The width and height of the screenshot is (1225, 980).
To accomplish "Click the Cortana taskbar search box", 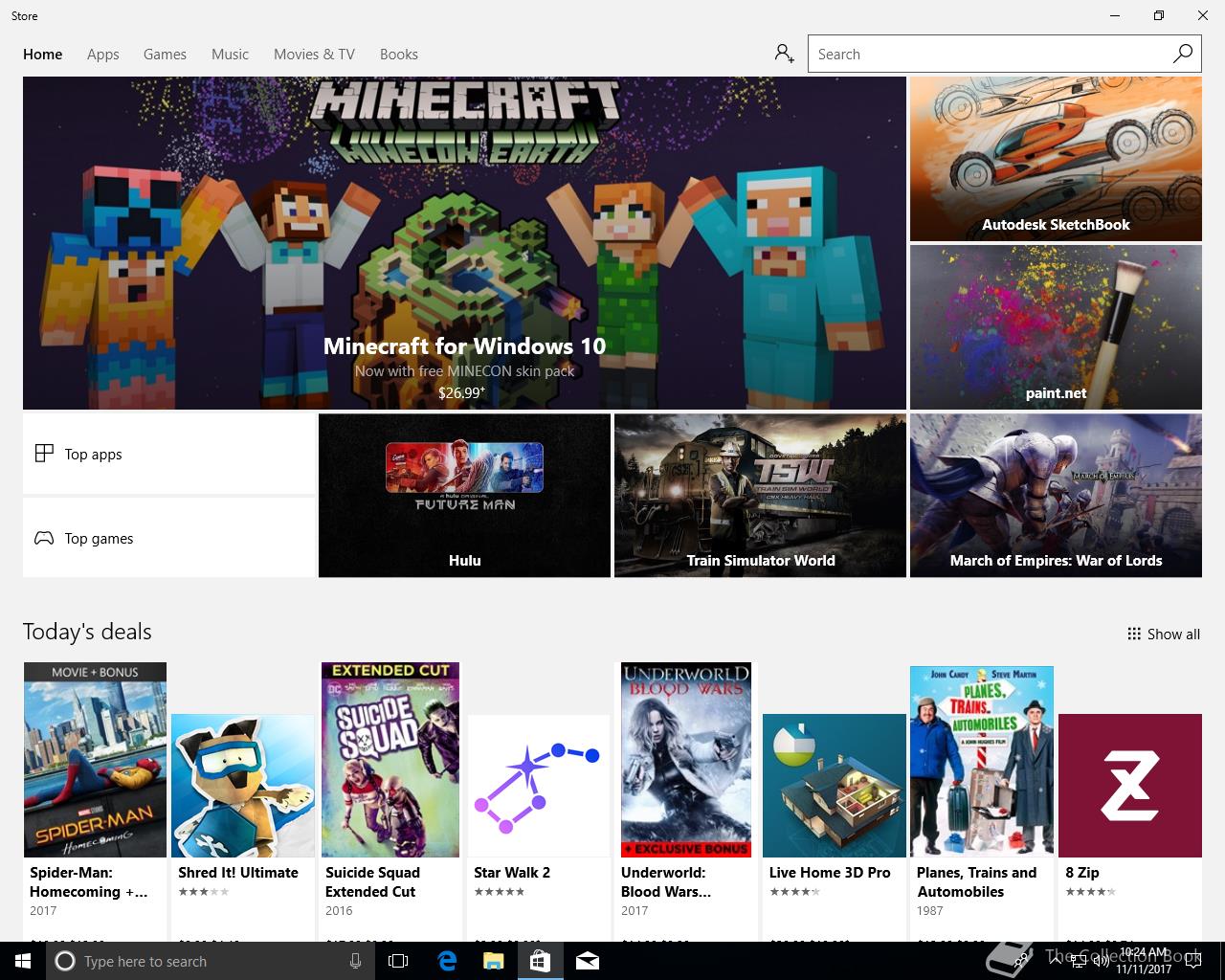I will 211,961.
